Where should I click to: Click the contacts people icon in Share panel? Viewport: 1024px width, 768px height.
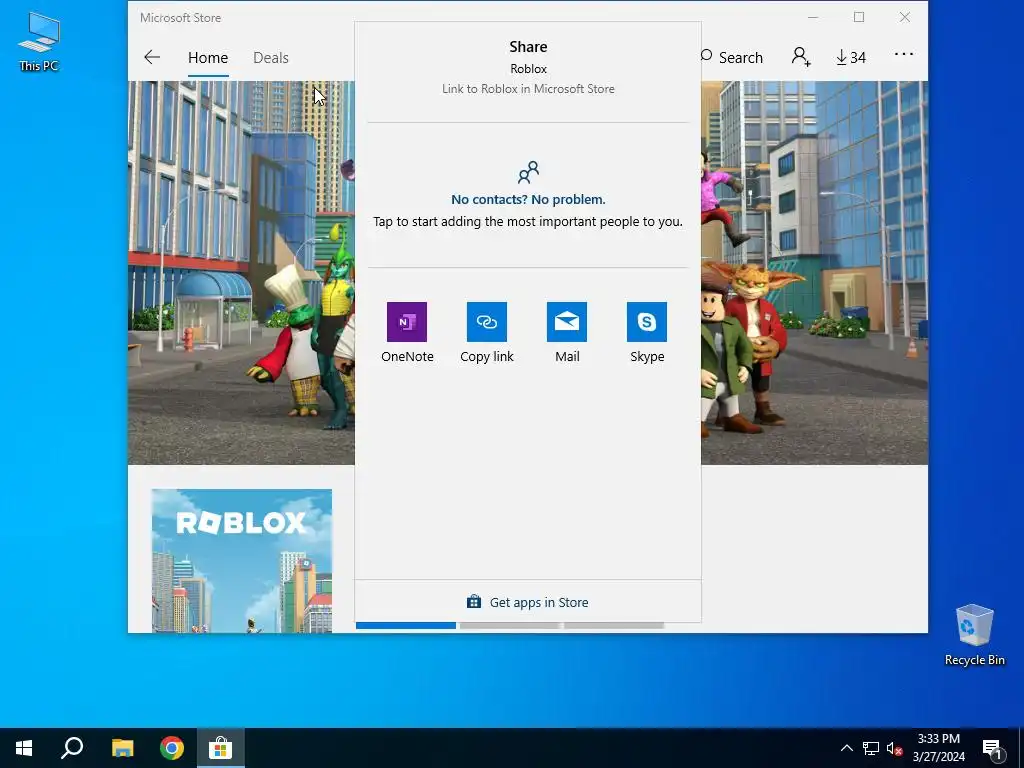point(528,172)
